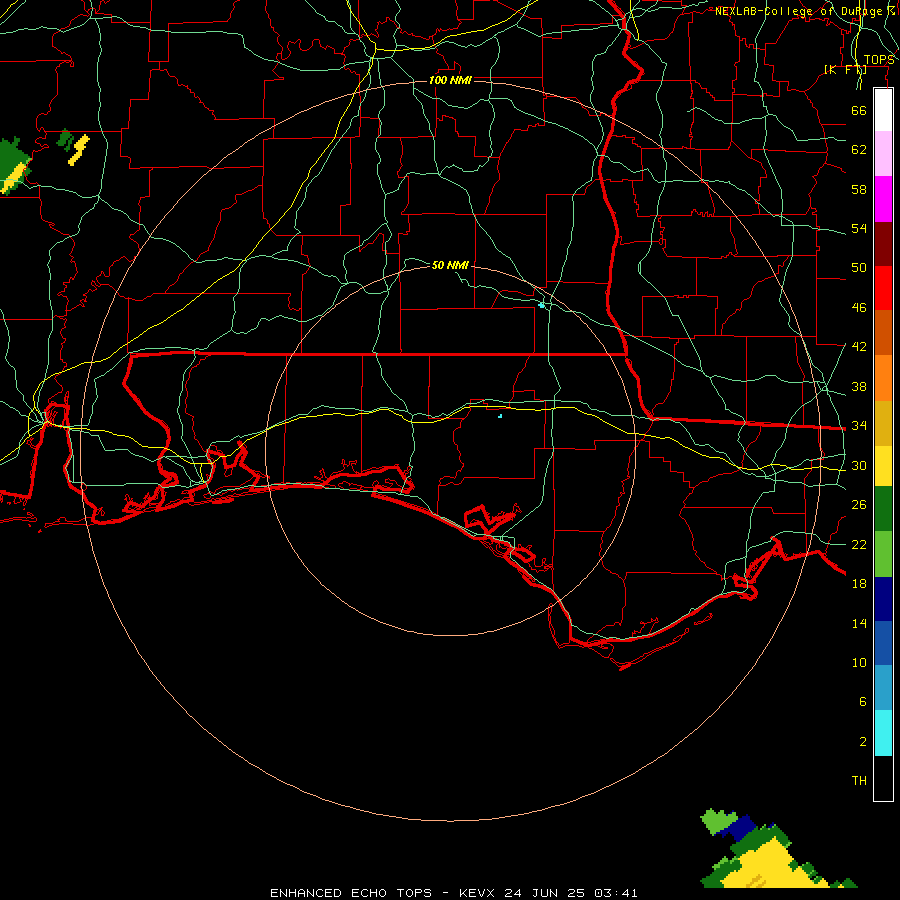Click the '6' legend value
This screenshot has width=900, height=900.
[863, 702]
